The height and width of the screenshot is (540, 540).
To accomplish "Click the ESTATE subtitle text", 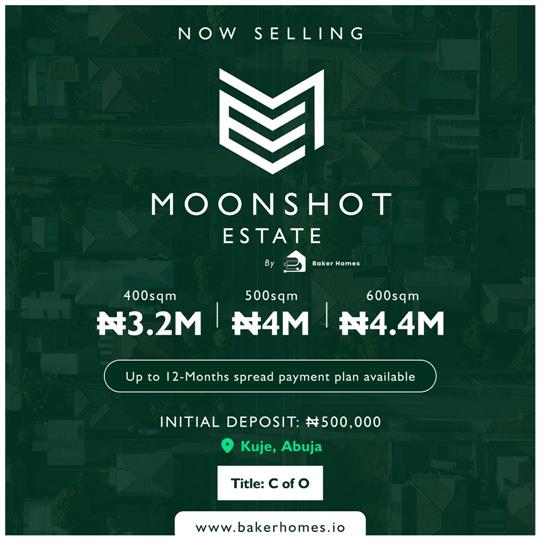I will (x=272, y=236).
